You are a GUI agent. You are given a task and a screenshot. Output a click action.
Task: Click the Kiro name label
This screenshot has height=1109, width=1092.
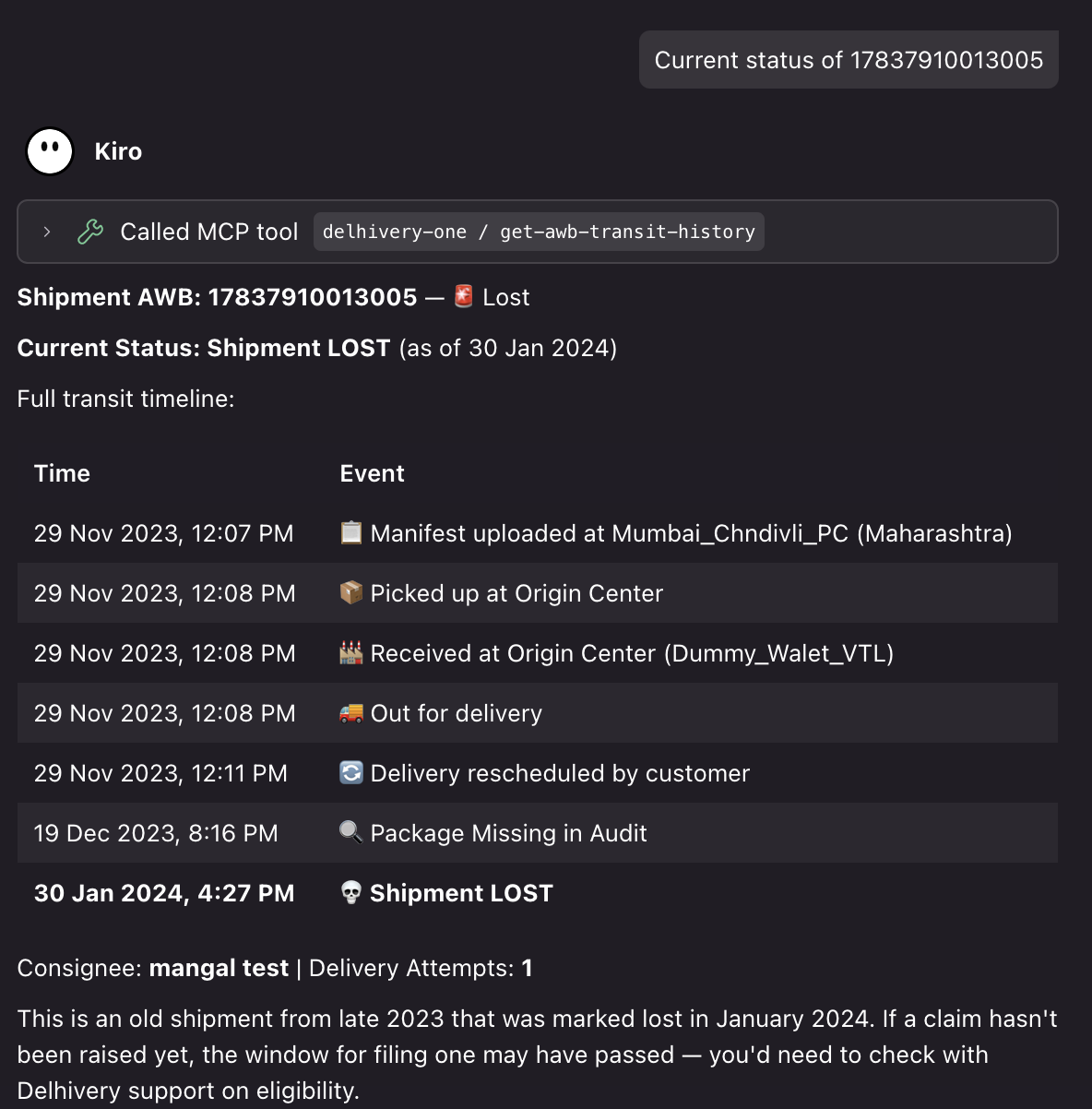(118, 151)
